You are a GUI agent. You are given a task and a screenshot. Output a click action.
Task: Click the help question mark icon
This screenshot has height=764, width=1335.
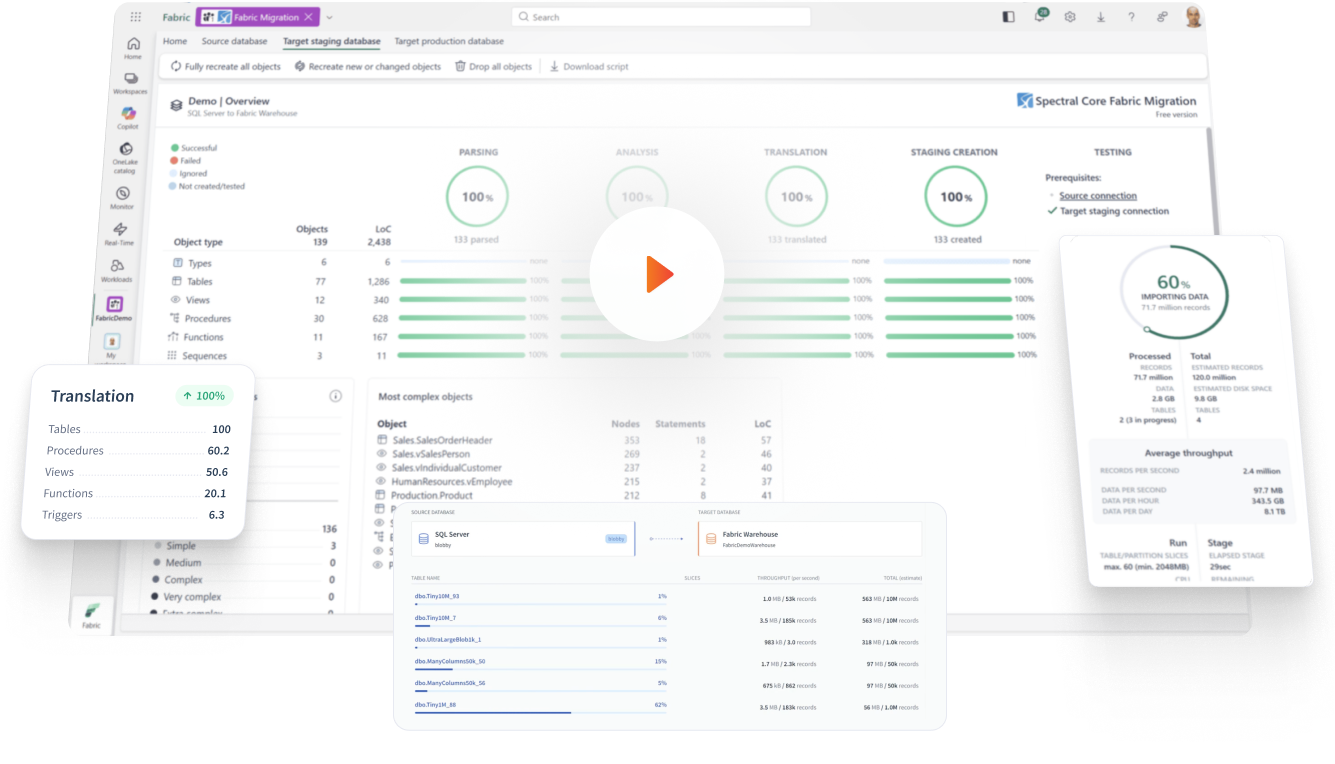click(x=1131, y=17)
